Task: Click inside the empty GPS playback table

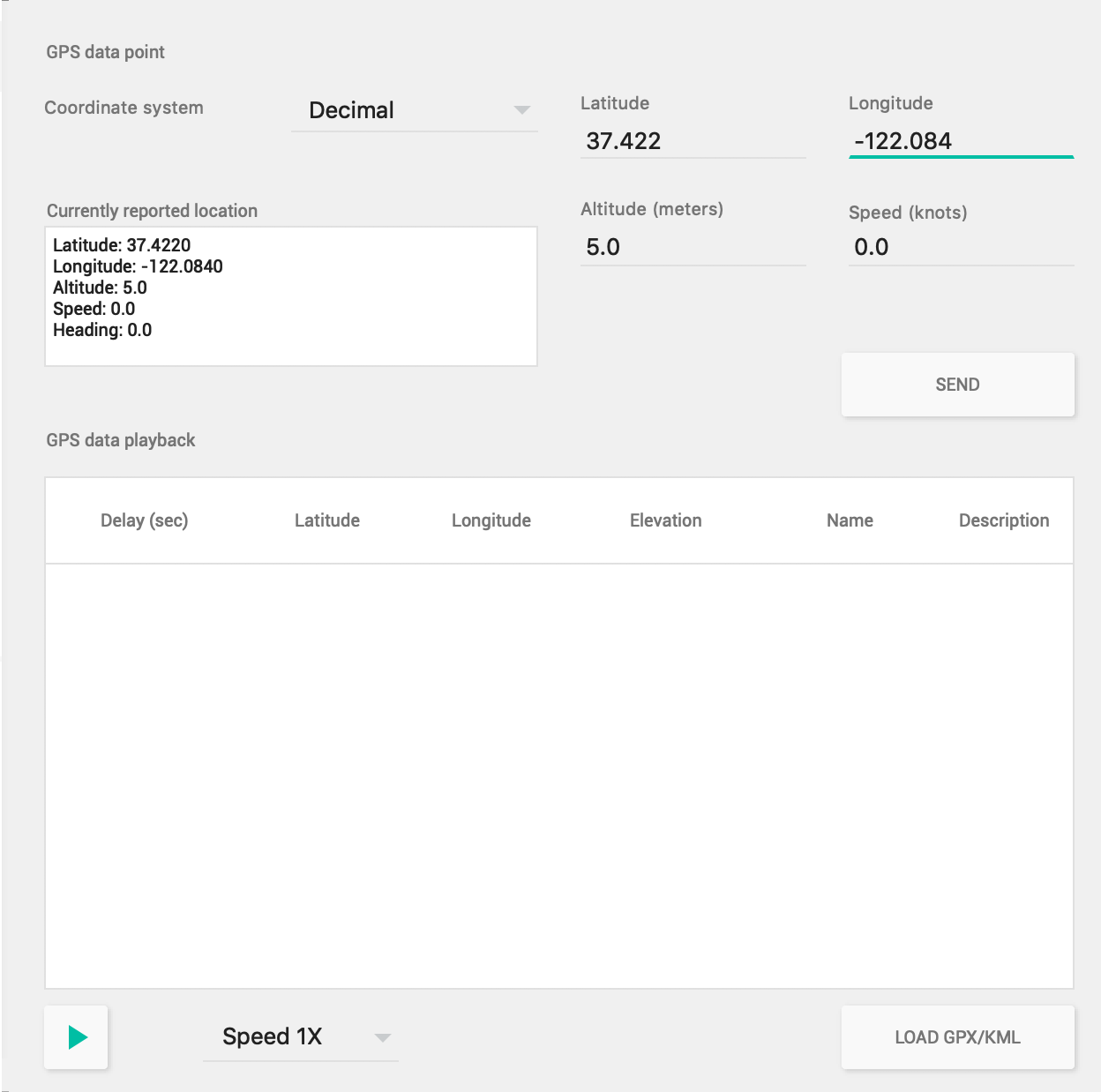Action: [x=558, y=776]
